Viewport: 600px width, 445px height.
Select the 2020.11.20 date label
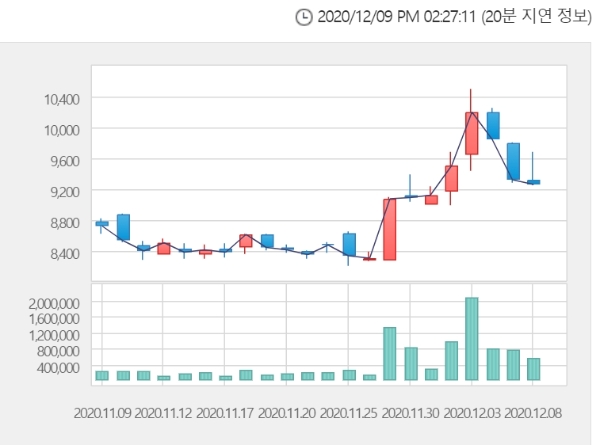(286, 412)
